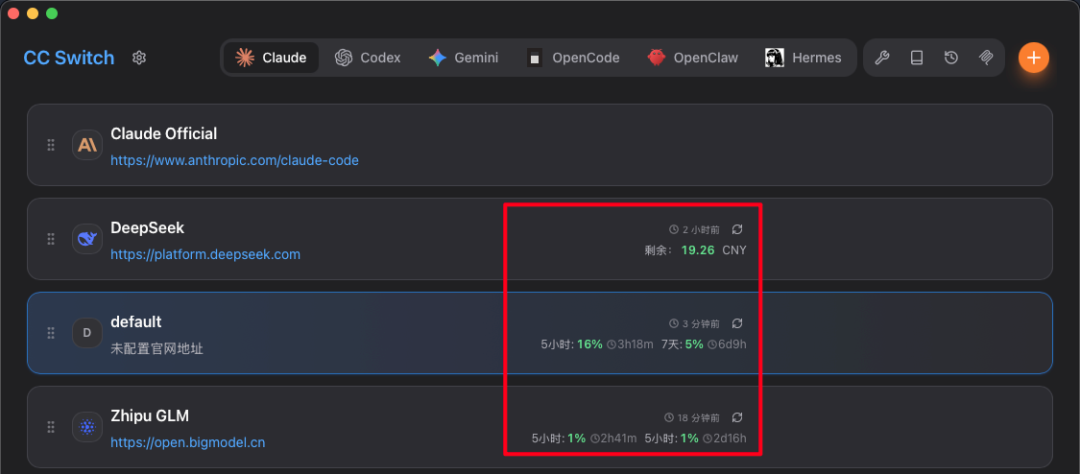
Task: Refresh DeepSeek balance usage
Action: click(737, 229)
